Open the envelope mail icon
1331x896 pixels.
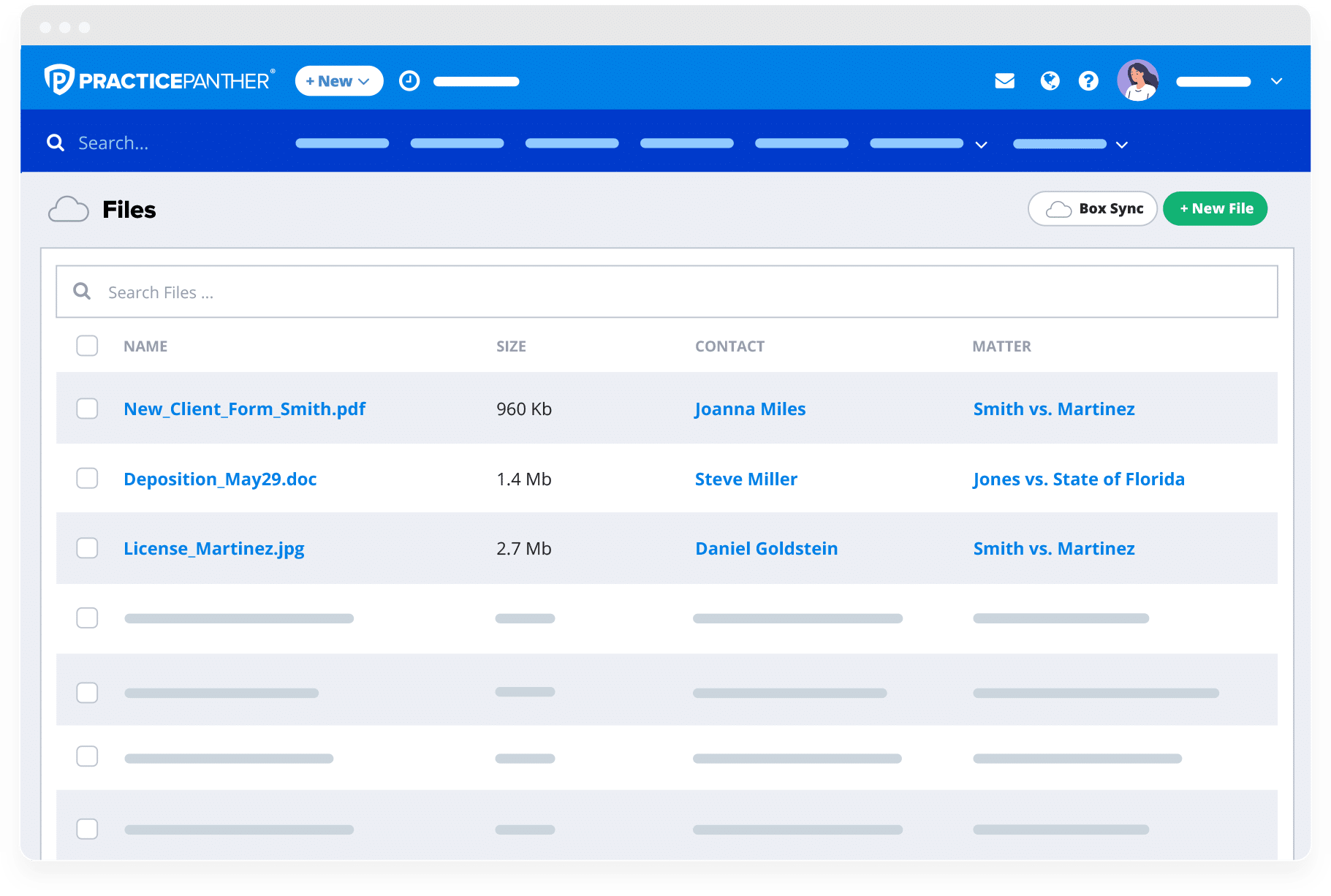tap(1005, 81)
